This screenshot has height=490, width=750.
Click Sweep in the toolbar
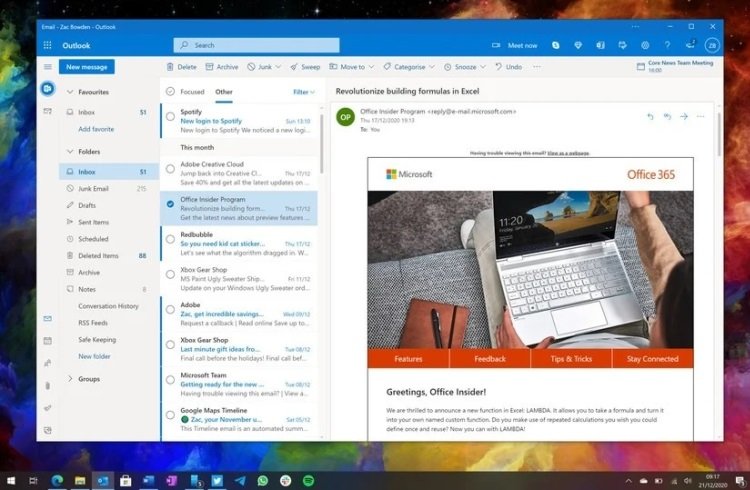pos(305,67)
